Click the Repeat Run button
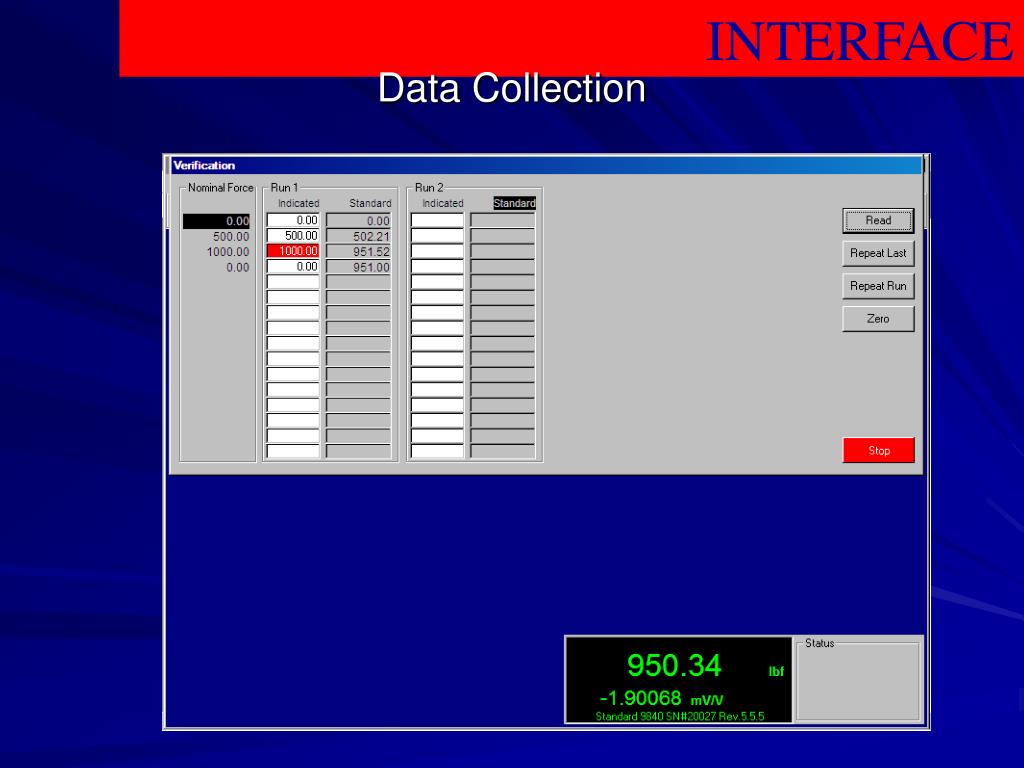The image size is (1024, 768). pos(878,286)
